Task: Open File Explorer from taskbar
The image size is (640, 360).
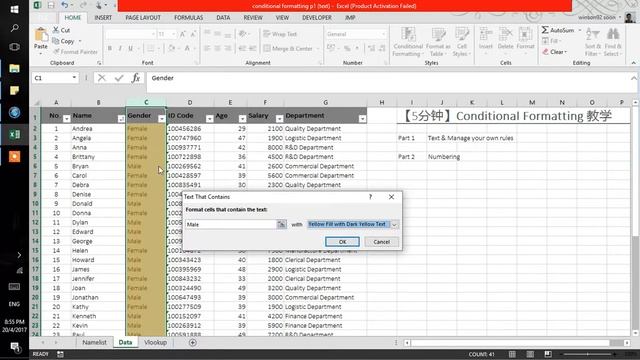Action: pos(14,68)
